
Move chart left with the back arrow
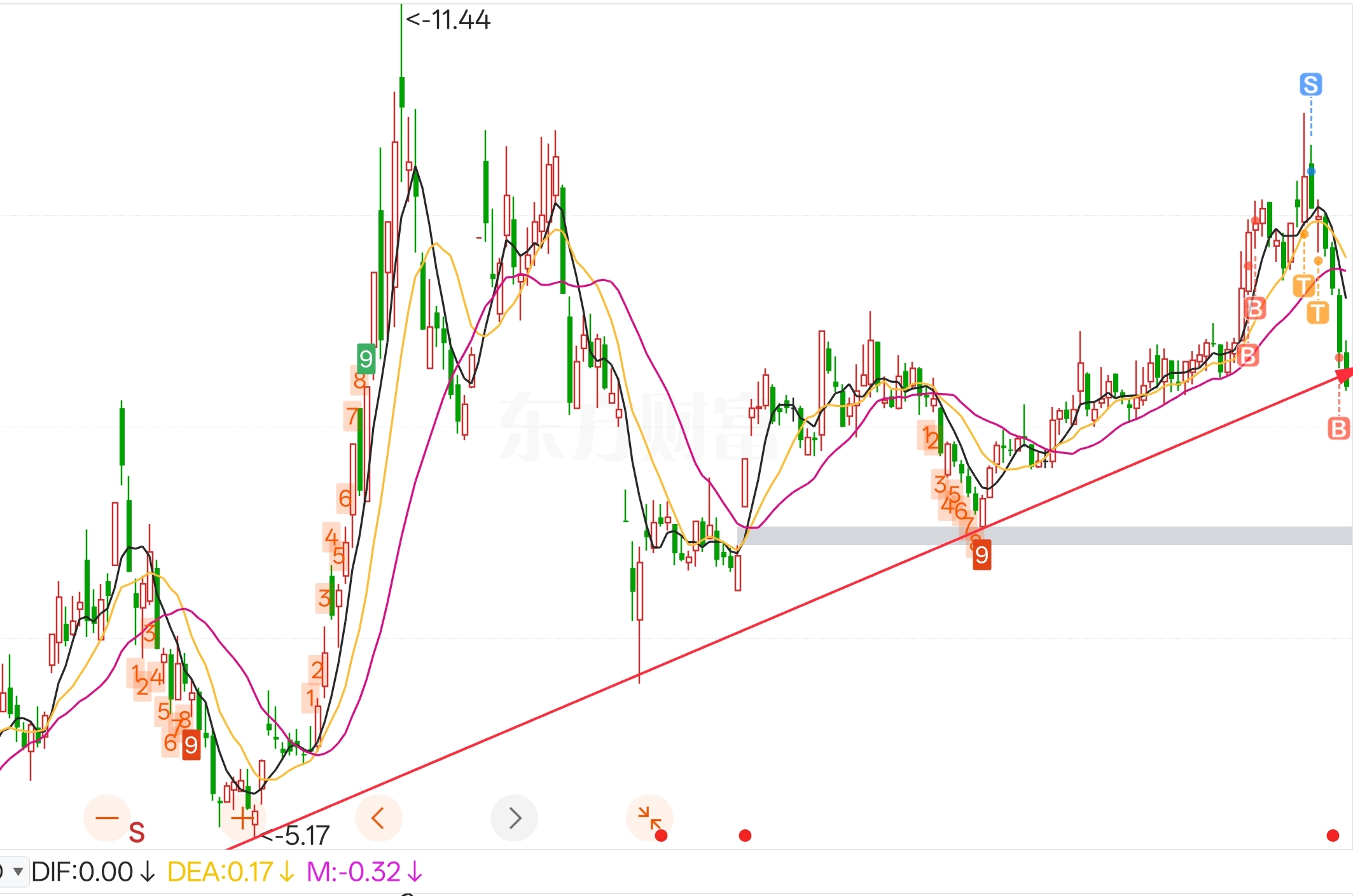pos(378,818)
